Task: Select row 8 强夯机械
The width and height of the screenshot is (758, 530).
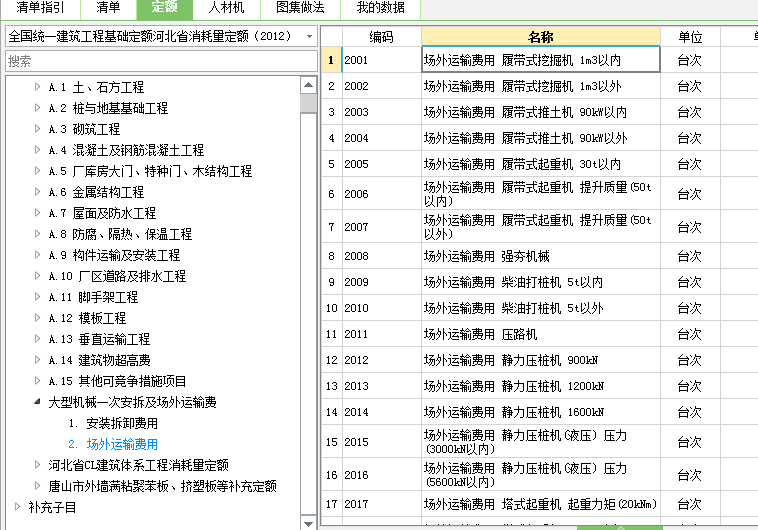Action: pos(540,256)
